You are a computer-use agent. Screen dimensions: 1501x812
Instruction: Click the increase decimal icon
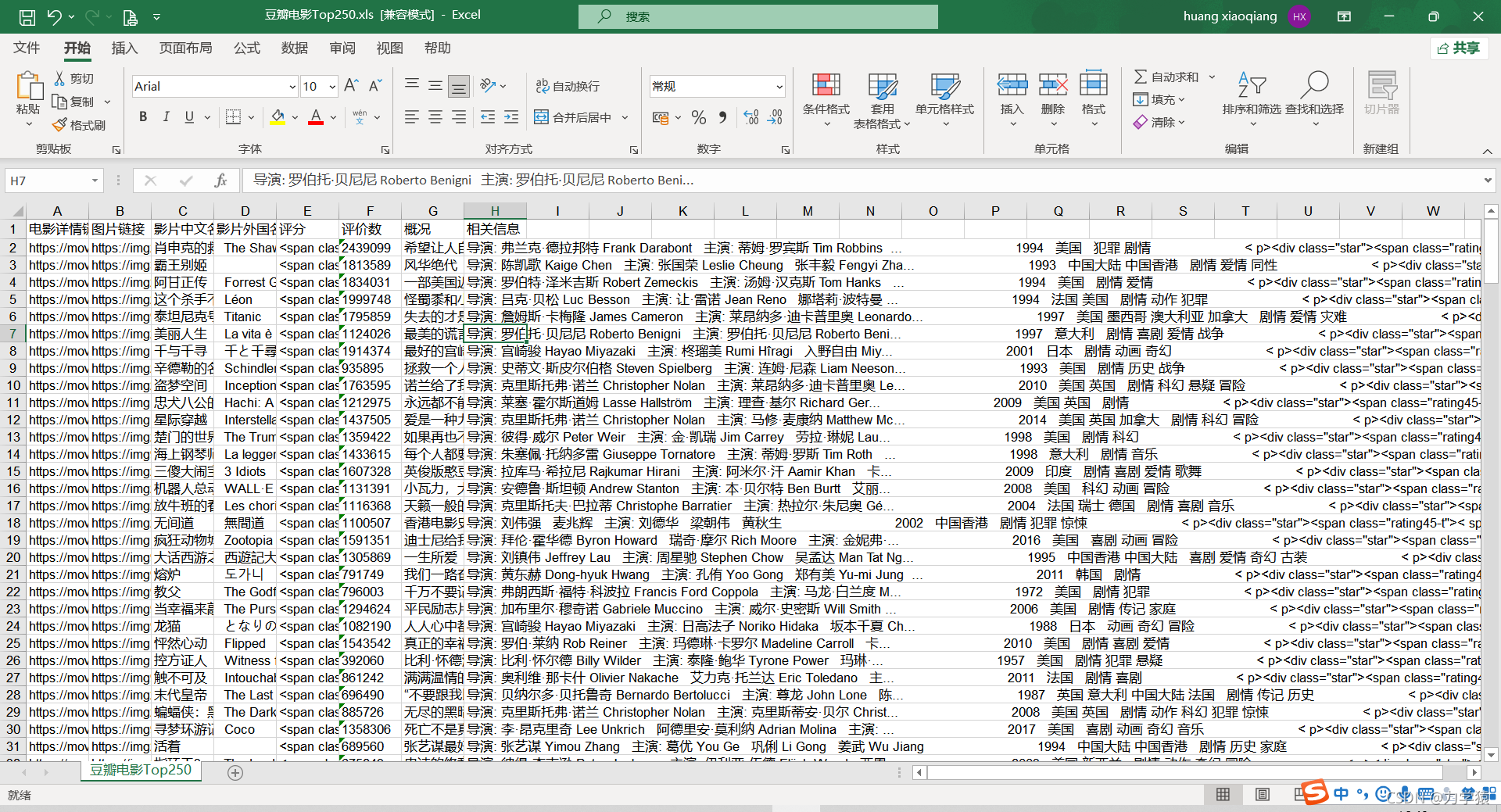(x=751, y=117)
